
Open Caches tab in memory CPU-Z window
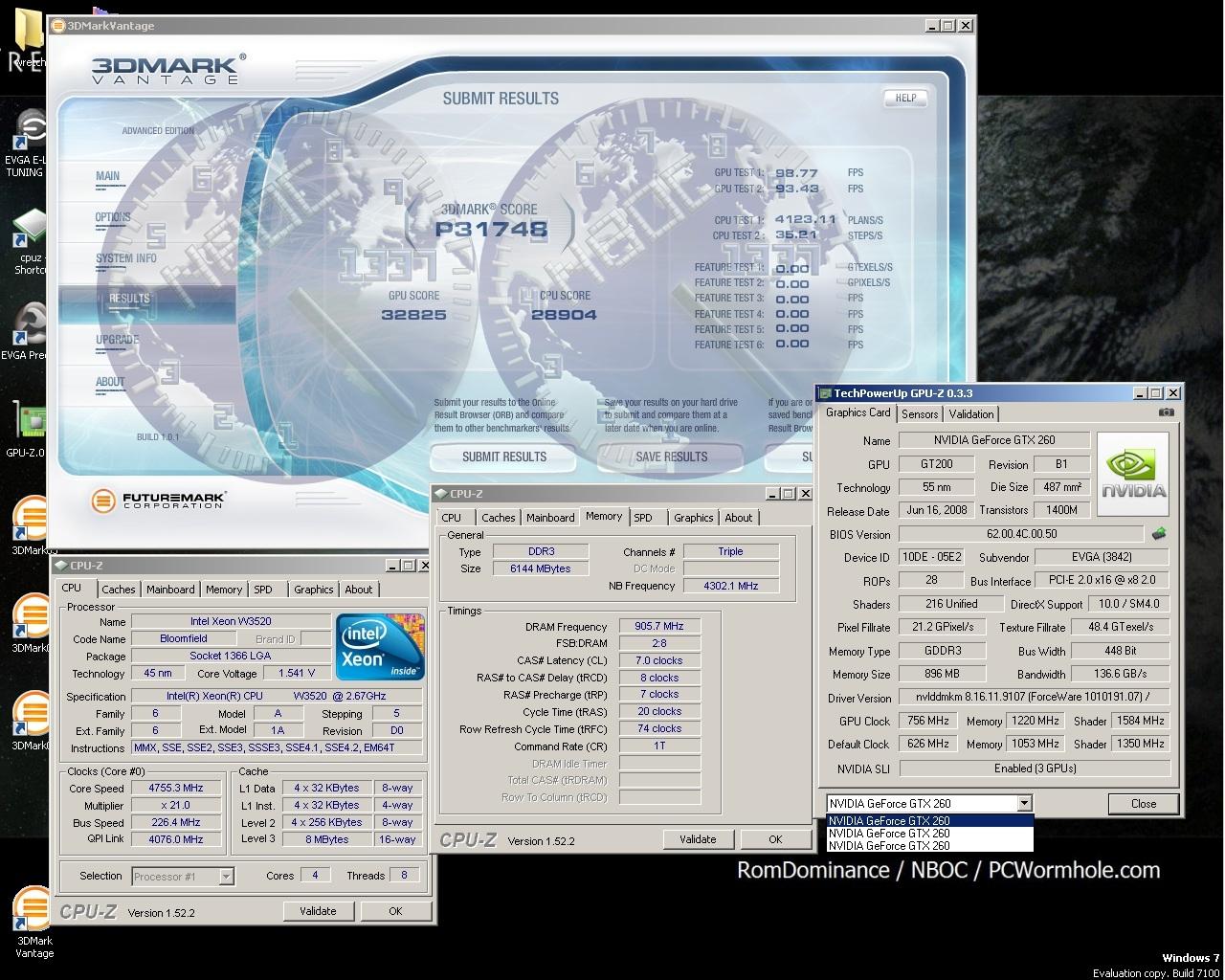498,518
